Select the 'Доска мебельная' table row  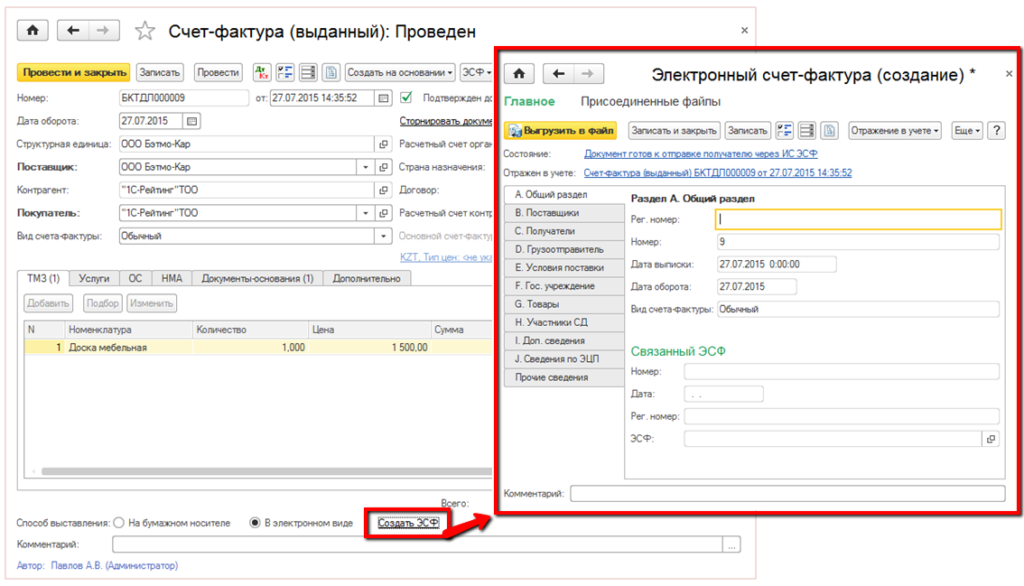tap(259, 348)
